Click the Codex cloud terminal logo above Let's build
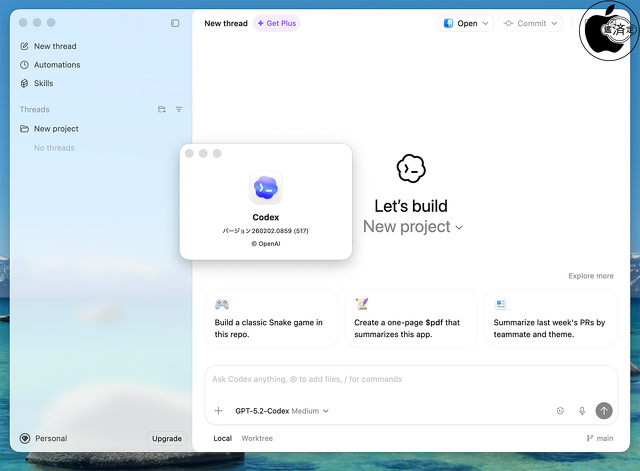 [411, 168]
